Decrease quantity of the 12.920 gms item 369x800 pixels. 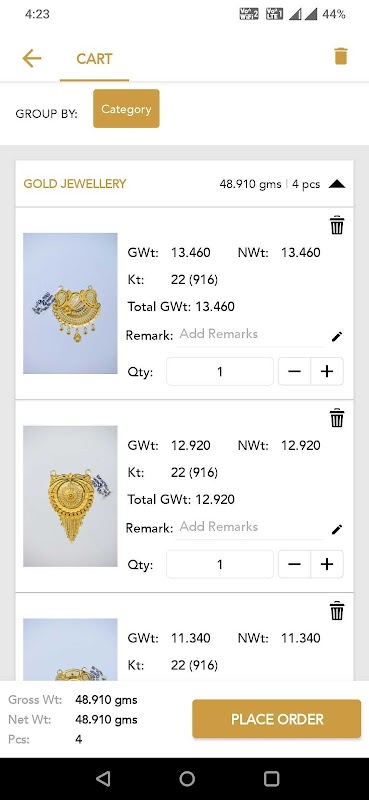(294, 564)
